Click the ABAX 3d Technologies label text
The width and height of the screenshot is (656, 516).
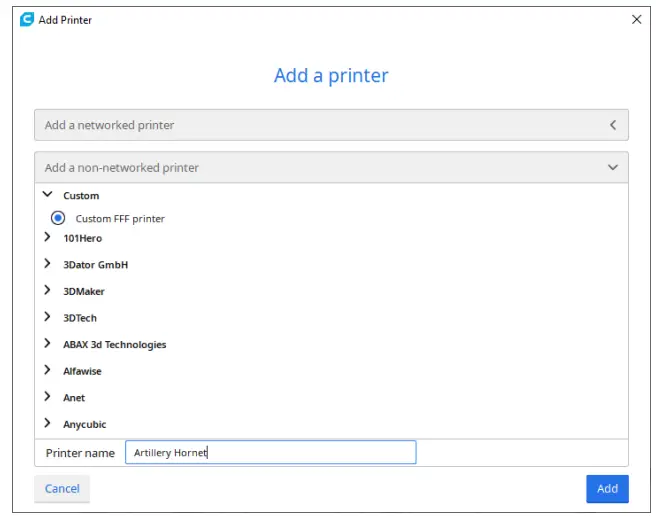(115, 345)
